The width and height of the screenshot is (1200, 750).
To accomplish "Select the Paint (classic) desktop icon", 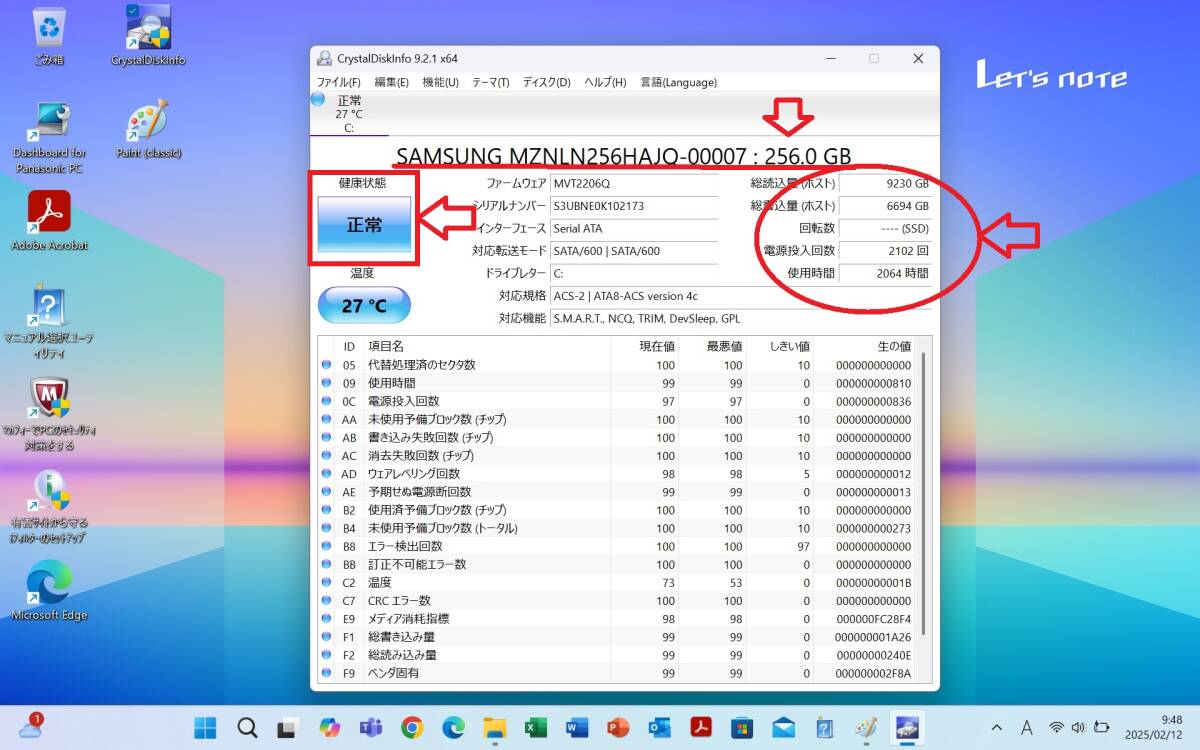I will [x=148, y=130].
